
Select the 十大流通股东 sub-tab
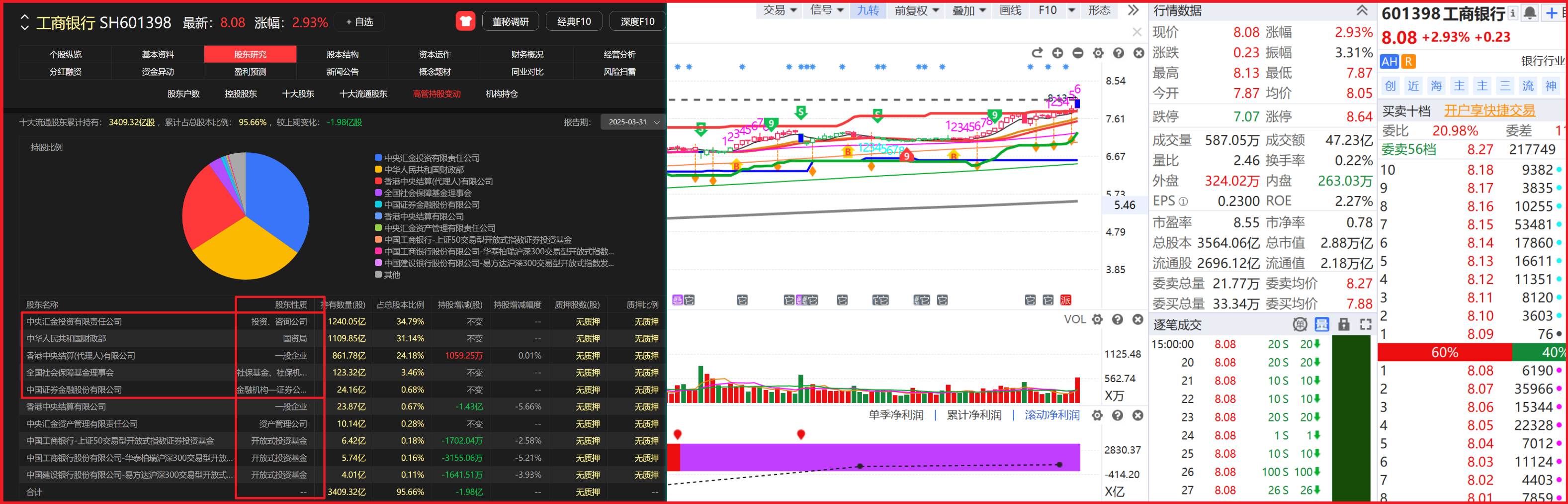click(363, 94)
